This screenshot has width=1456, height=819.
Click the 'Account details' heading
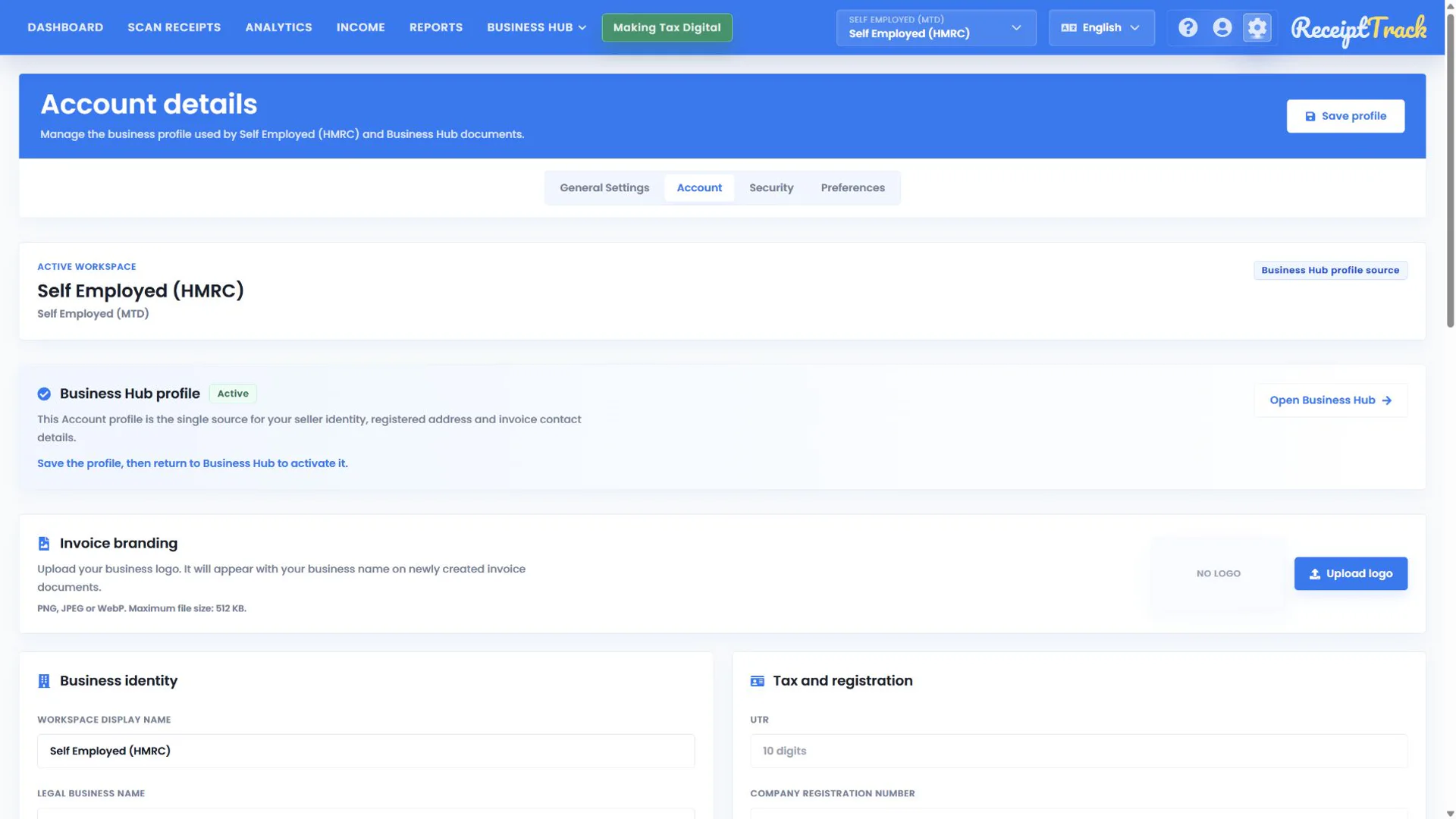(x=149, y=105)
